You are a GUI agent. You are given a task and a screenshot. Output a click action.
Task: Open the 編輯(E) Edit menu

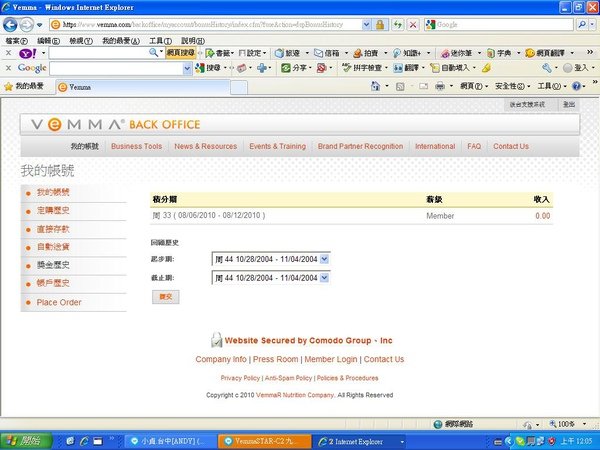[x=48, y=41]
